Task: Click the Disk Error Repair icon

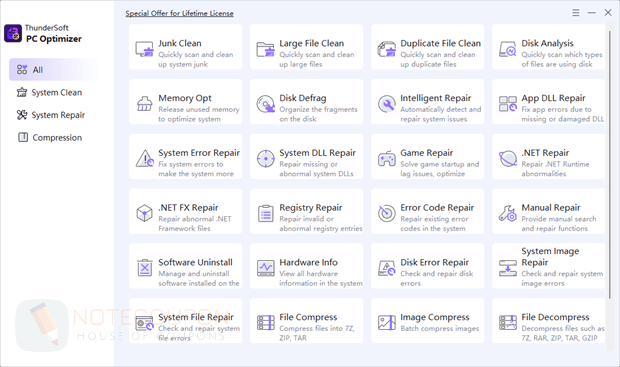Action: tap(386, 268)
